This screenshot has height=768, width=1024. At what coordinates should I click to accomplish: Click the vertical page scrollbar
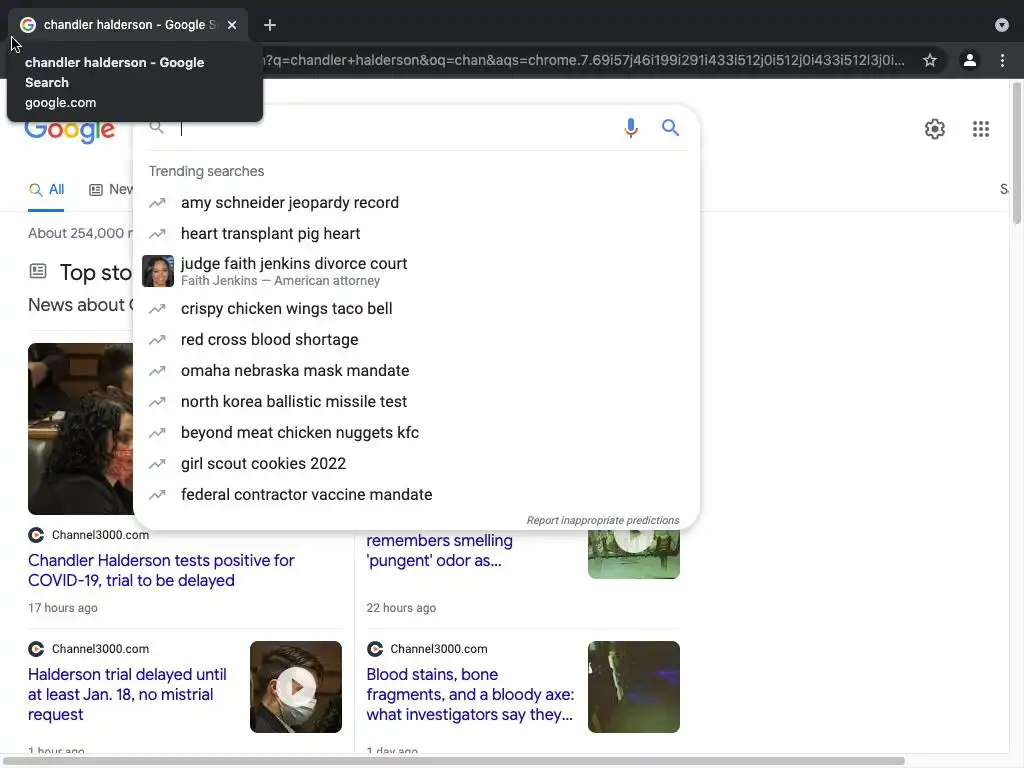[1016, 153]
